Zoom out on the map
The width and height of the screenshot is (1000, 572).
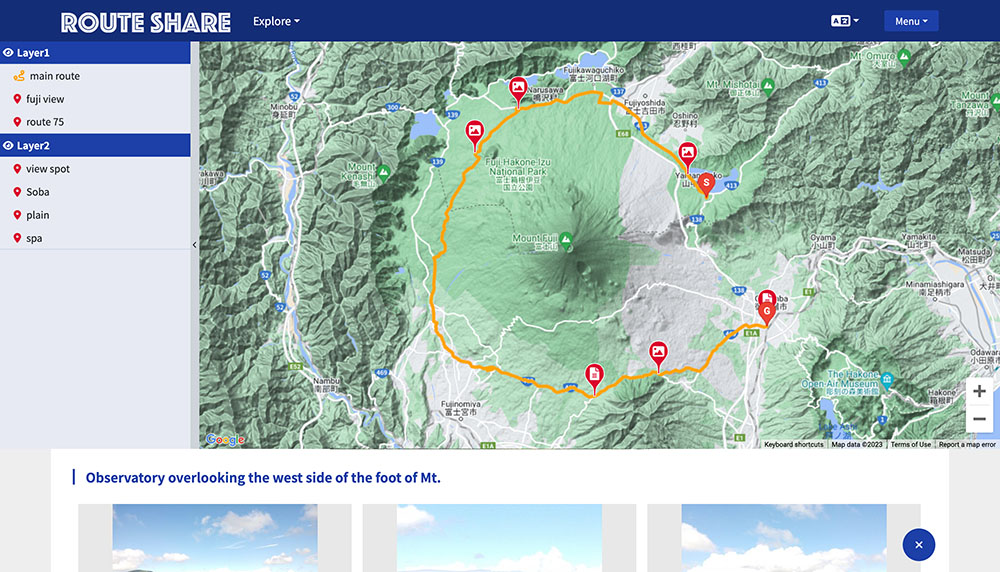click(x=980, y=419)
